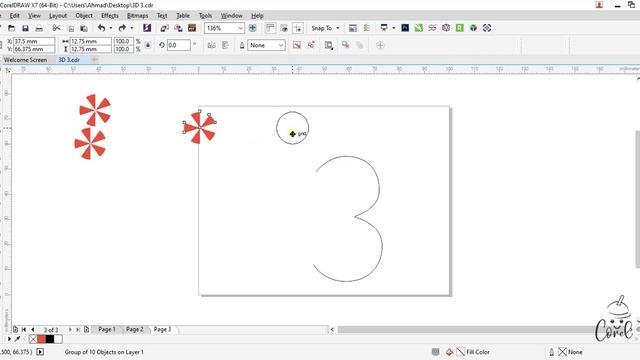Open the Object menu
The height and width of the screenshot is (360, 640).
tap(84, 16)
